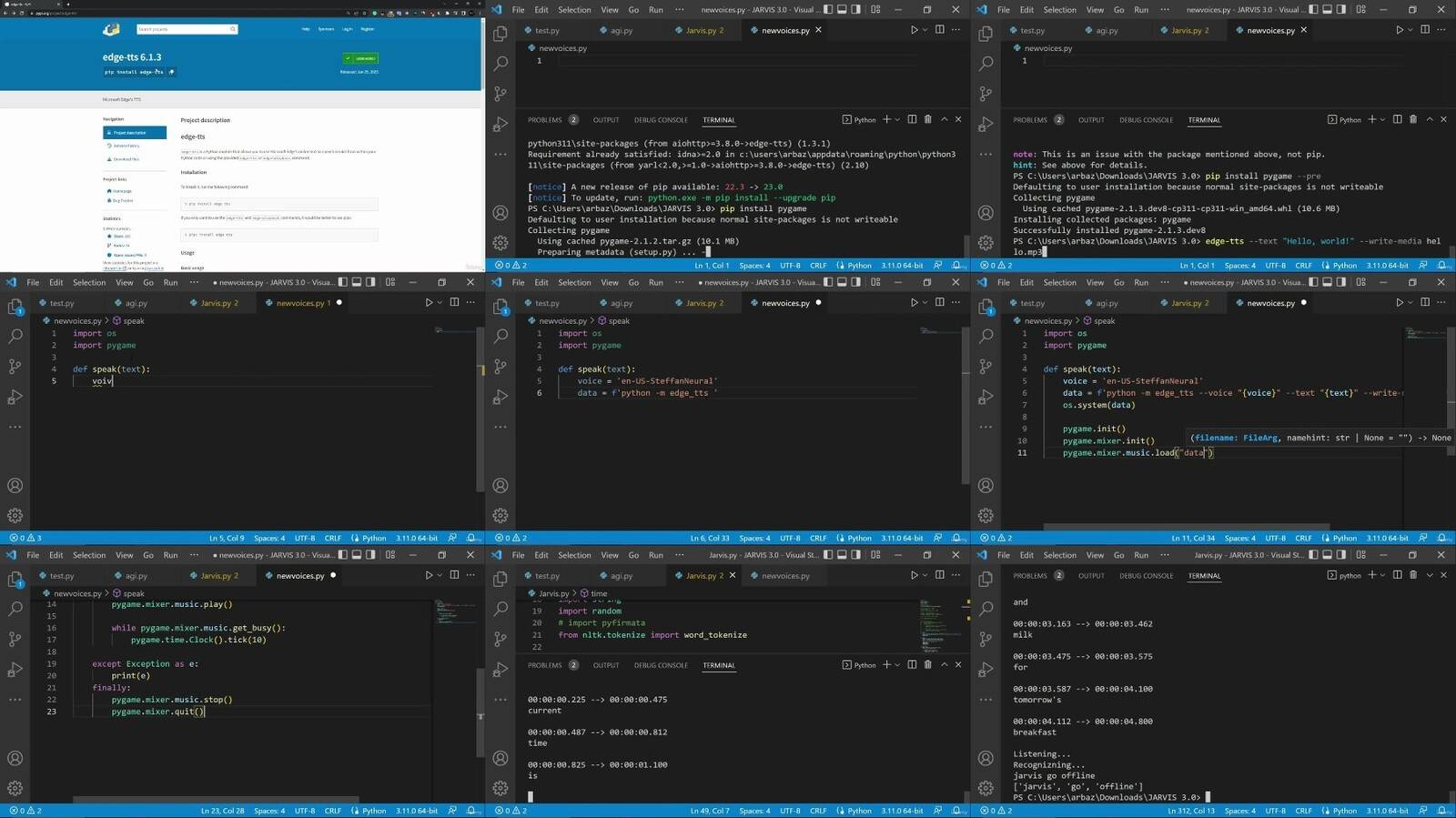Open Run and Debug in Ln 6, Col 33 window

pos(500,397)
